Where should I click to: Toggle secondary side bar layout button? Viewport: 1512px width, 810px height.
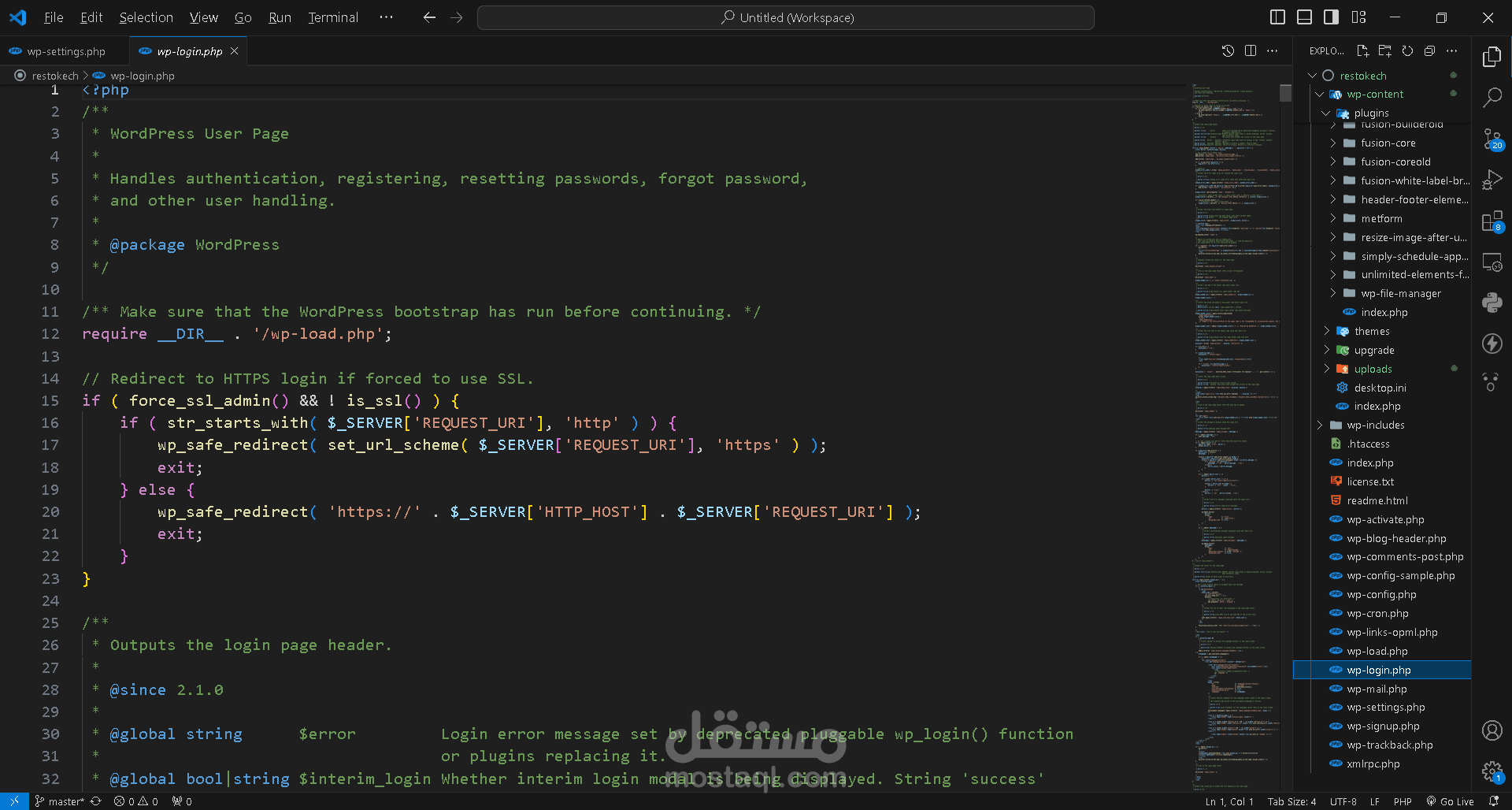(x=1332, y=17)
